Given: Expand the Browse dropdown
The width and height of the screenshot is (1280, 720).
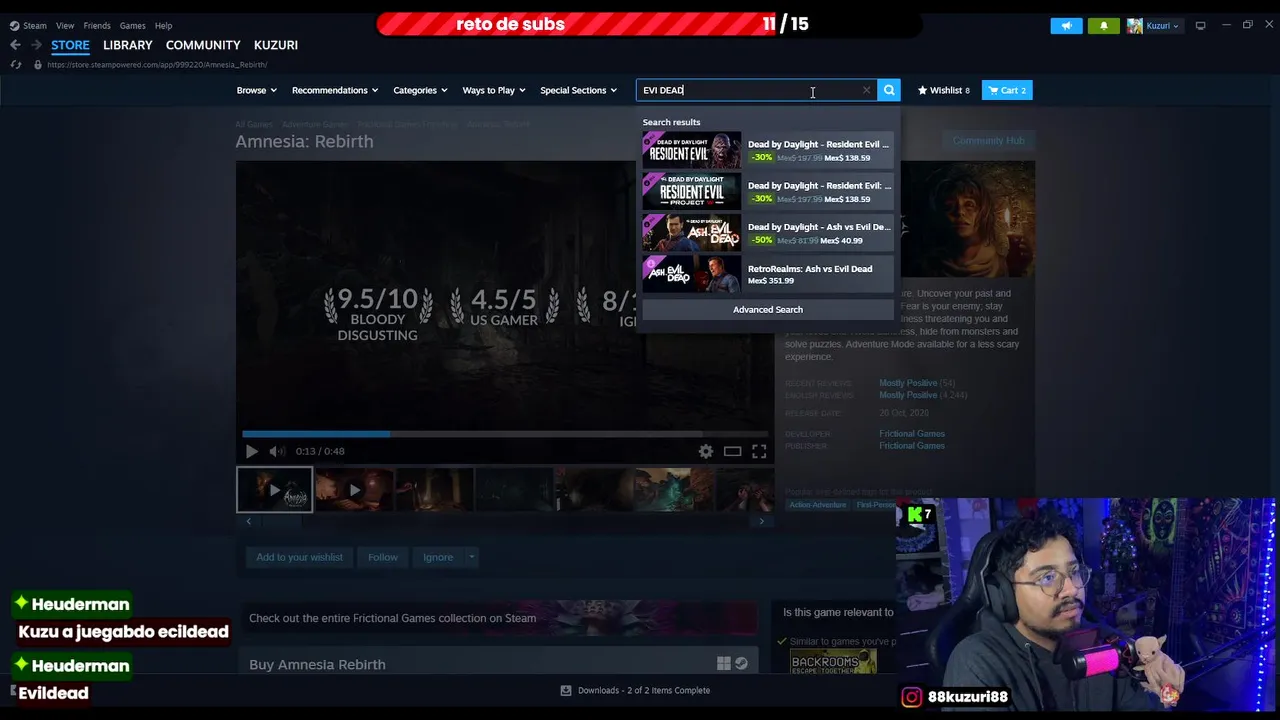Looking at the screenshot, I should pyautogui.click(x=256, y=90).
